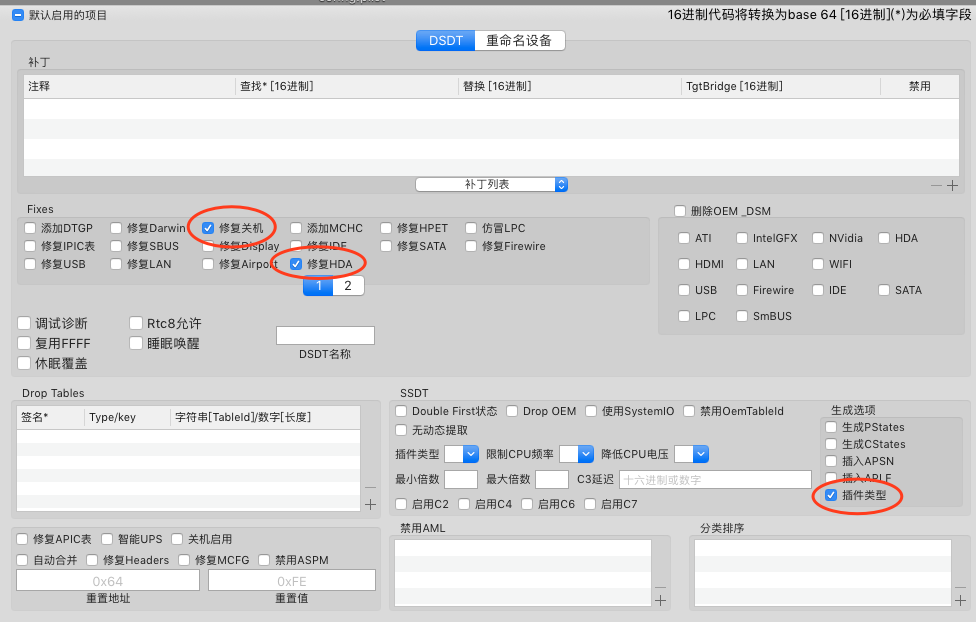Disable the 插件类型 generate option

click(x=831, y=495)
